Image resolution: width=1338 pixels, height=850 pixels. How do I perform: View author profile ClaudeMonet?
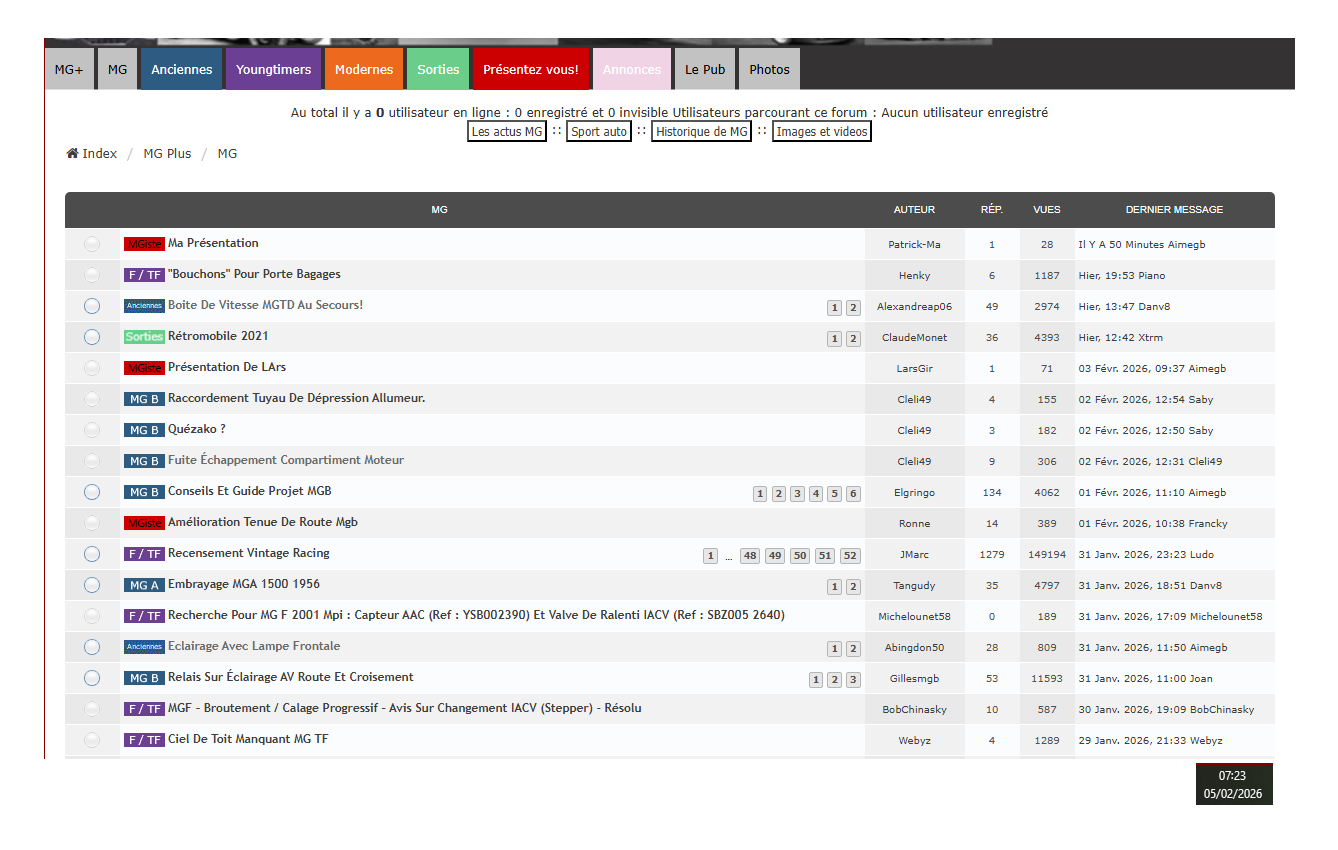[914, 338]
